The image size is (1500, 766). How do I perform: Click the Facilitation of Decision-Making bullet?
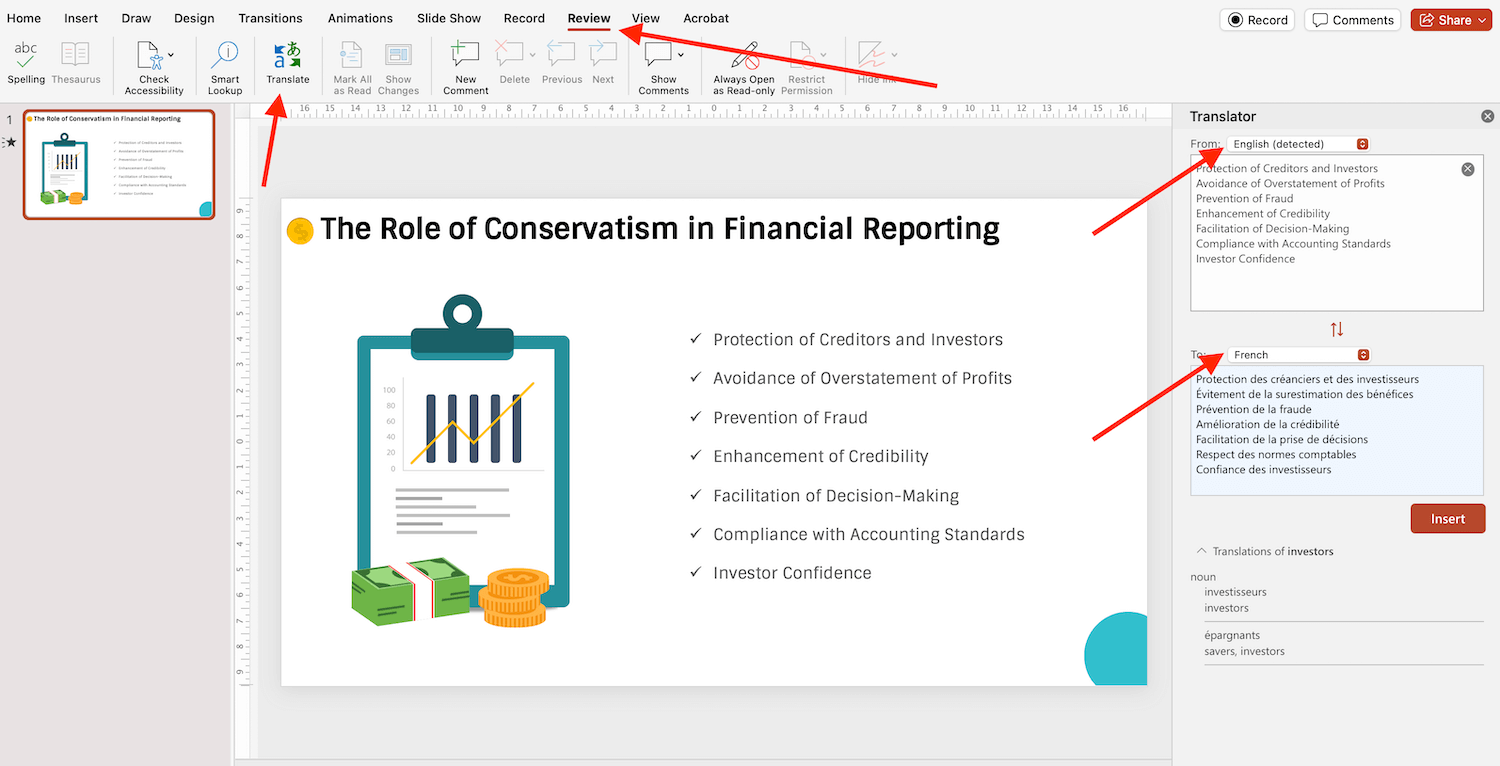836,496
